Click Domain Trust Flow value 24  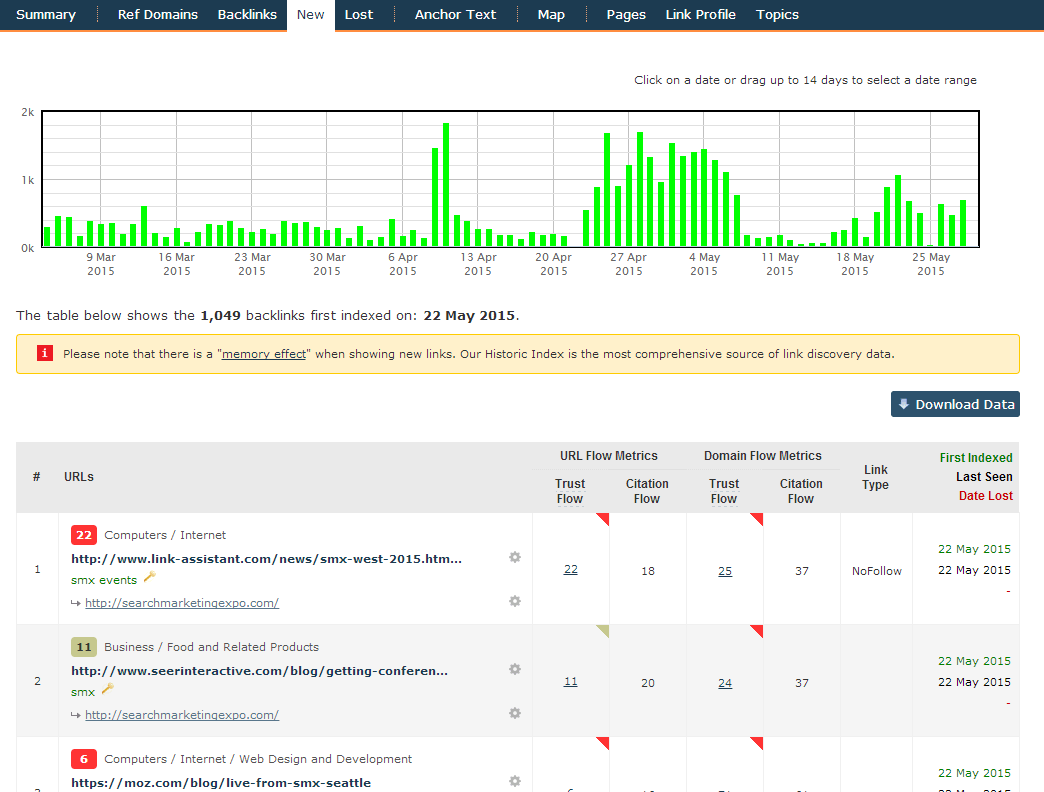(x=725, y=684)
